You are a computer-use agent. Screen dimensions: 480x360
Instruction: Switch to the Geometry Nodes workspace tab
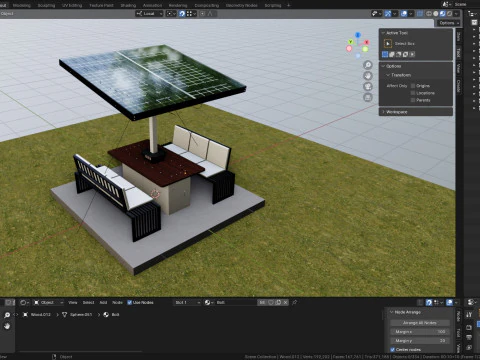click(x=241, y=5)
